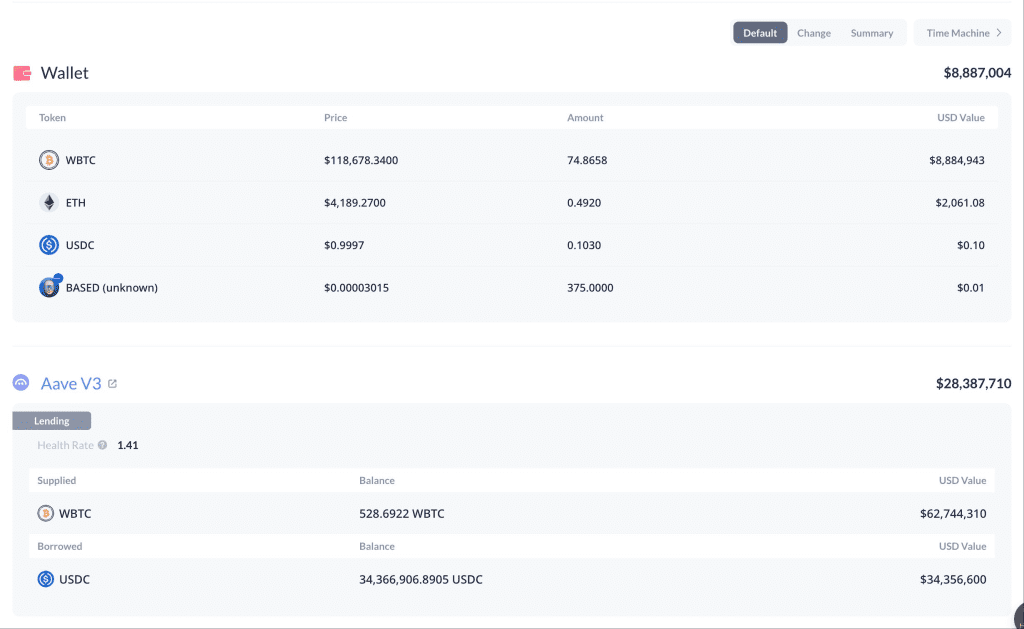The image size is (1024, 629).
Task: Click the Health Rate help icon
Action: coord(102,445)
